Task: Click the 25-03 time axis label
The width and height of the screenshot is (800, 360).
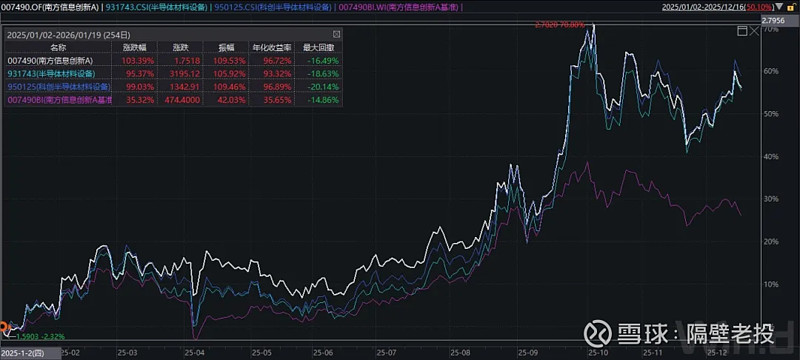Action: pos(128,352)
